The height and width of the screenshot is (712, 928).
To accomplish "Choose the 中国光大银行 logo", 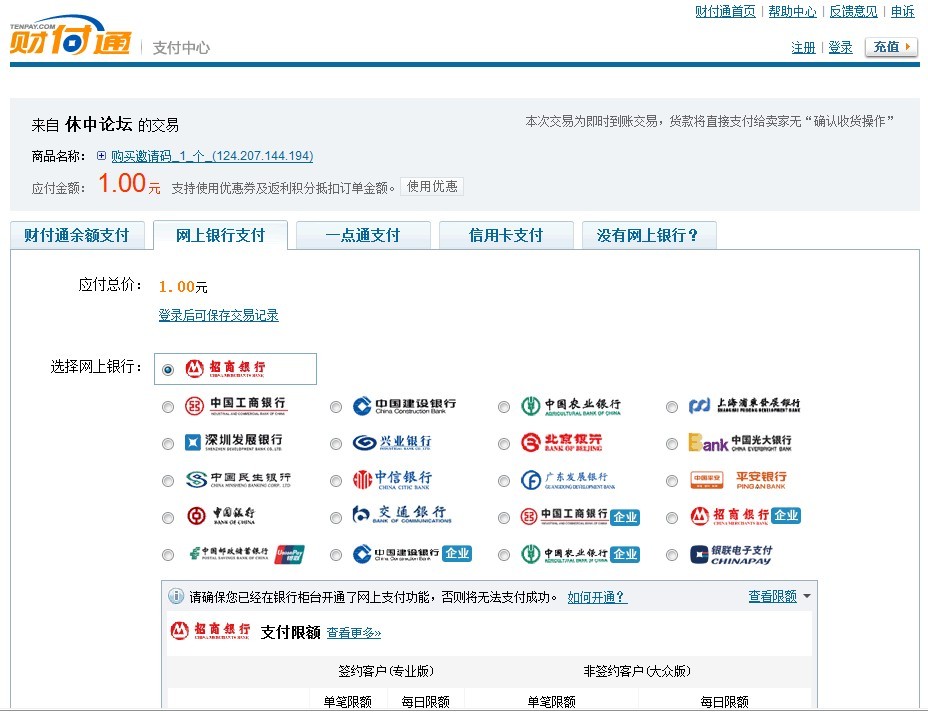I will [x=740, y=443].
